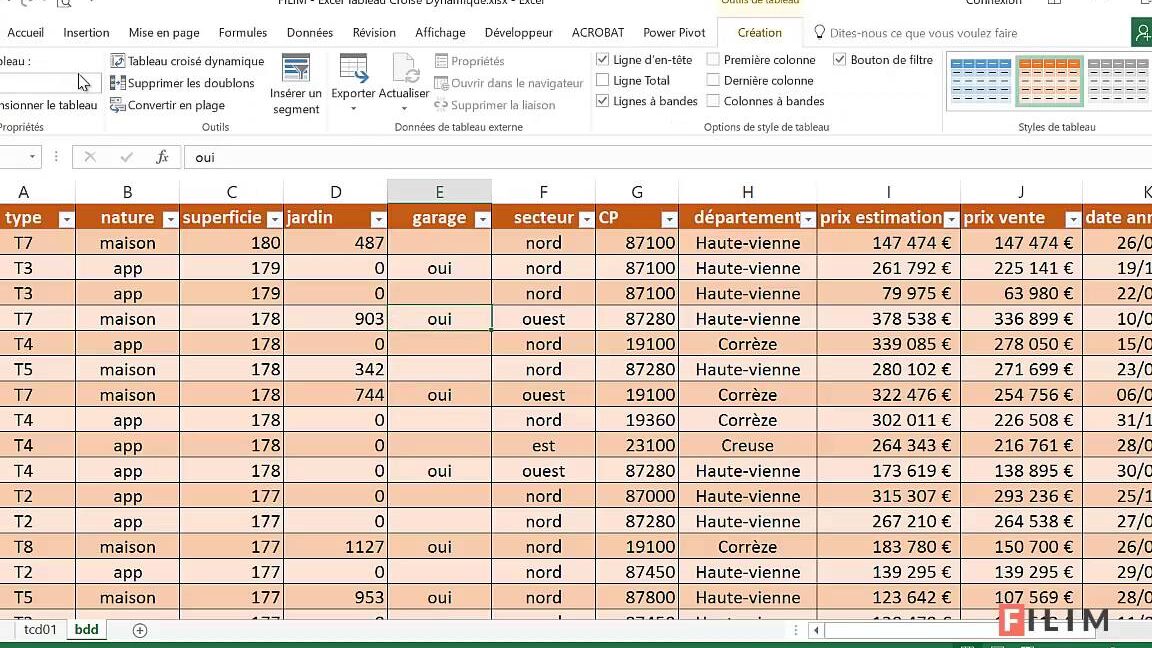Image resolution: width=1152 pixels, height=648 pixels.
Task: Select the tcd01 sheet tab
Action: (38, 630)
